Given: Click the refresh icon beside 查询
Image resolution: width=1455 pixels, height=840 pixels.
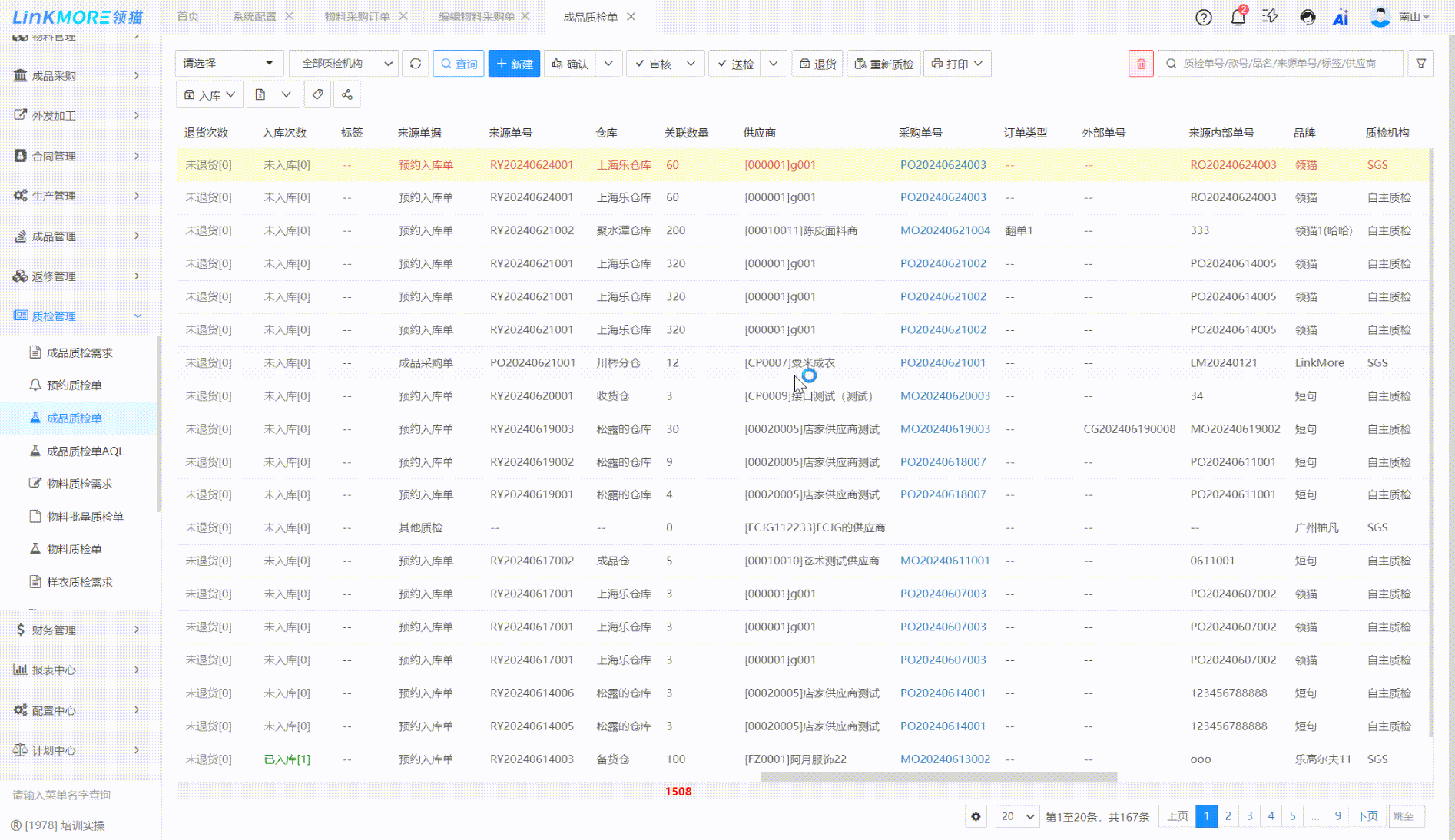Looking at the screenshot, I should point(416,64).
